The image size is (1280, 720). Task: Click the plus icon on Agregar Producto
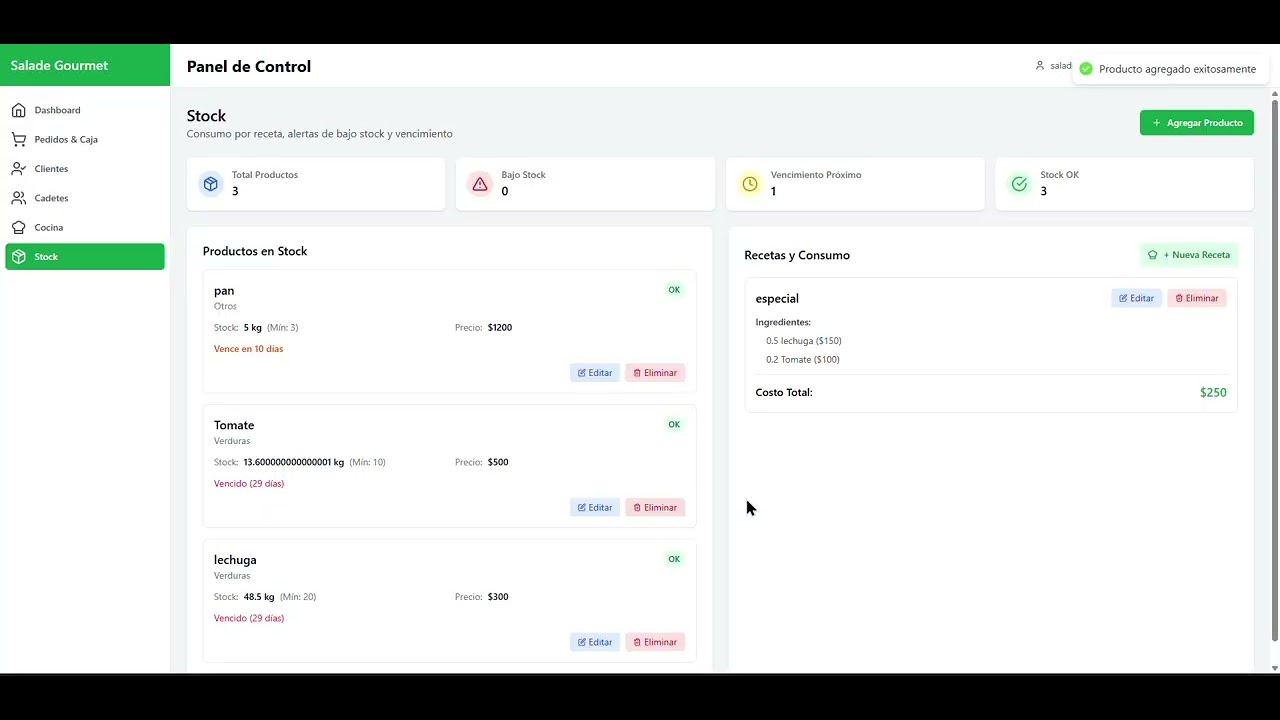(1157, 123)
